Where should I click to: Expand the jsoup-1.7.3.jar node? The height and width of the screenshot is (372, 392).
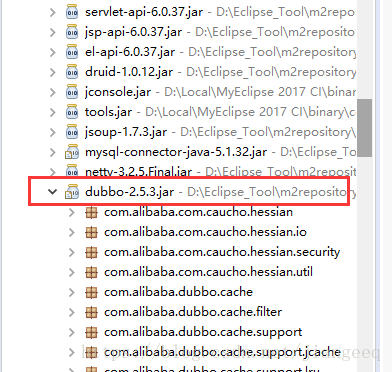53,132
